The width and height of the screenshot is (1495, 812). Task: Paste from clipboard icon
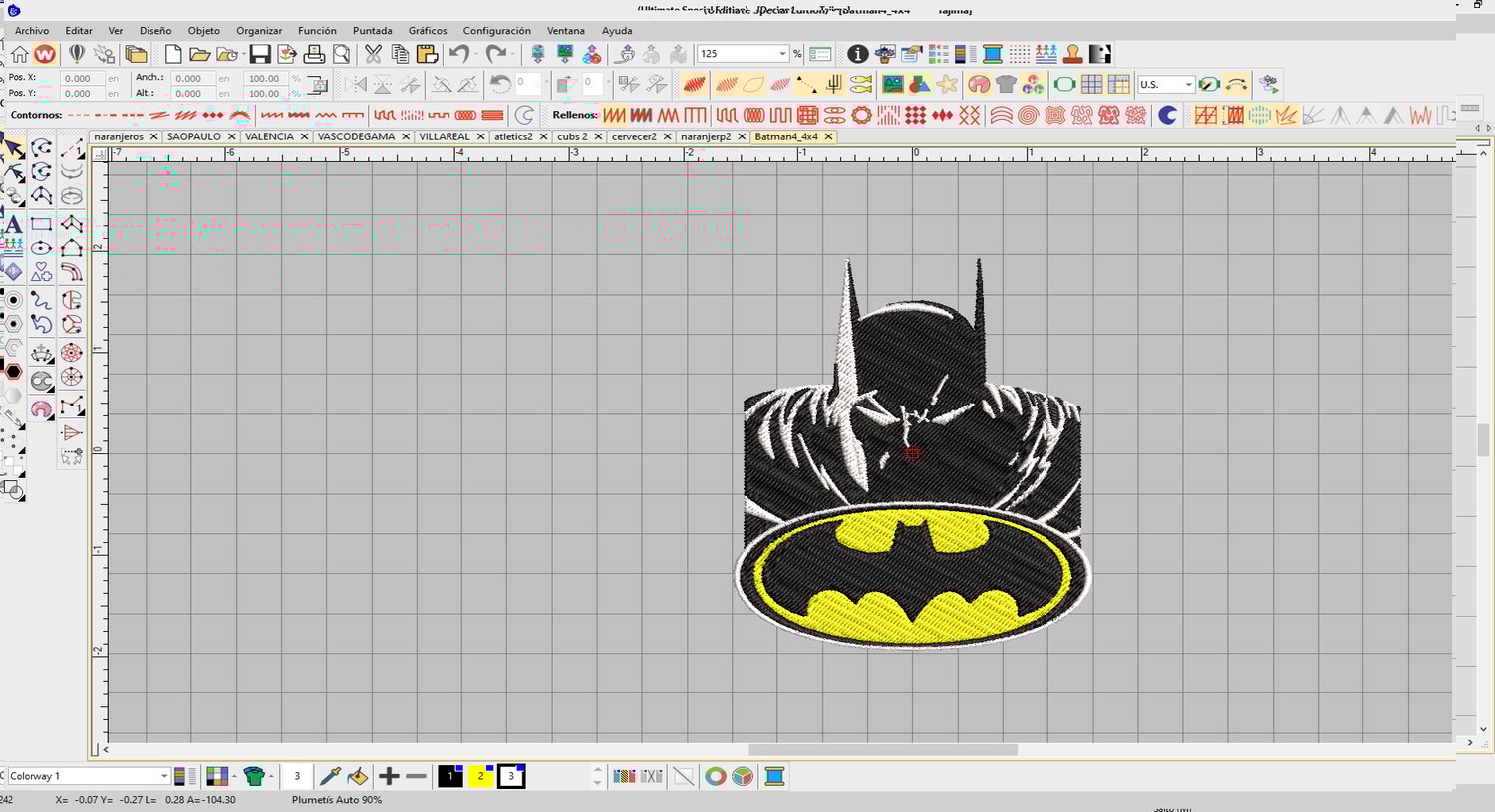coord(427,54)
